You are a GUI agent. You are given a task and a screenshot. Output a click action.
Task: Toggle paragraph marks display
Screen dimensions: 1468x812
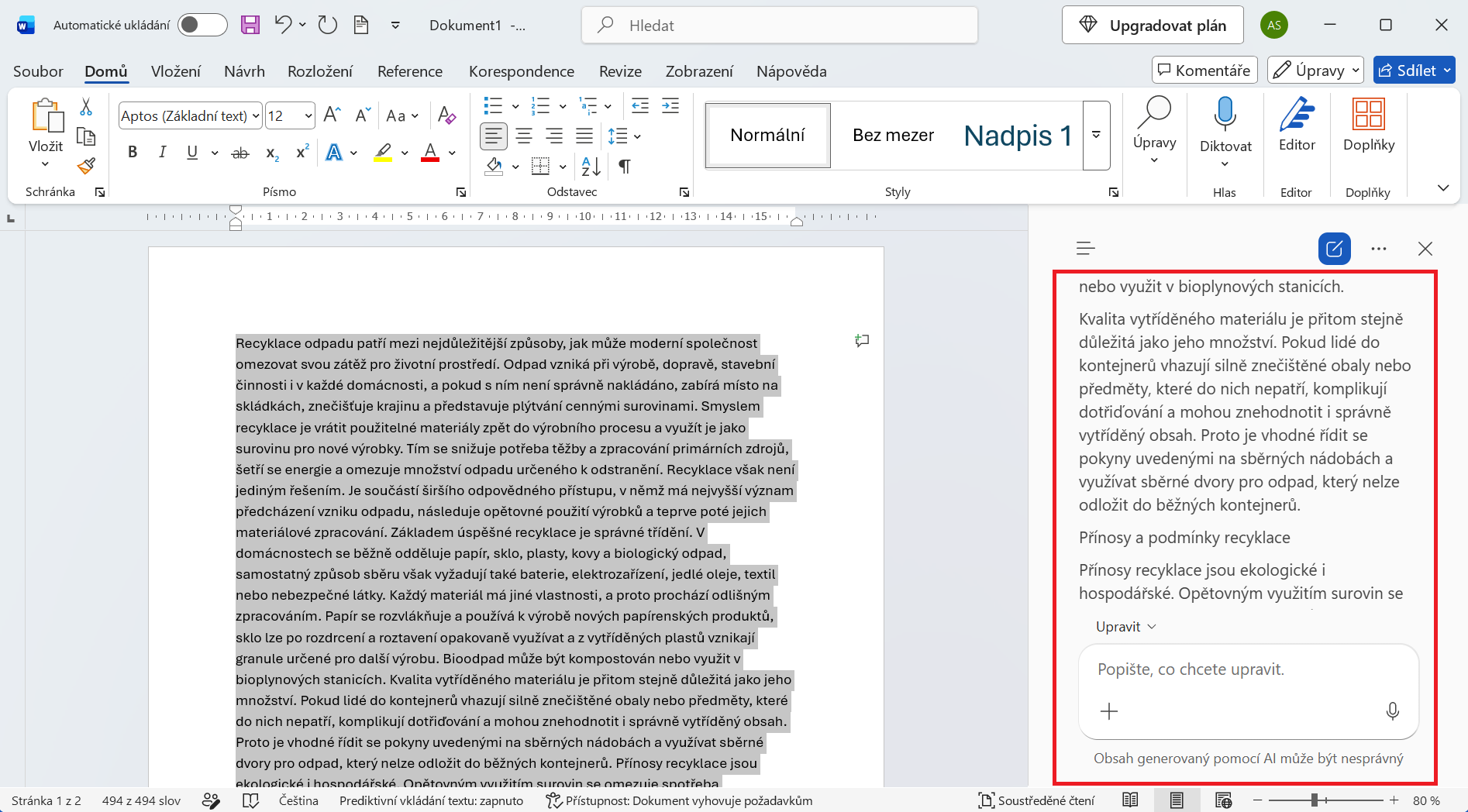point(625,166)
